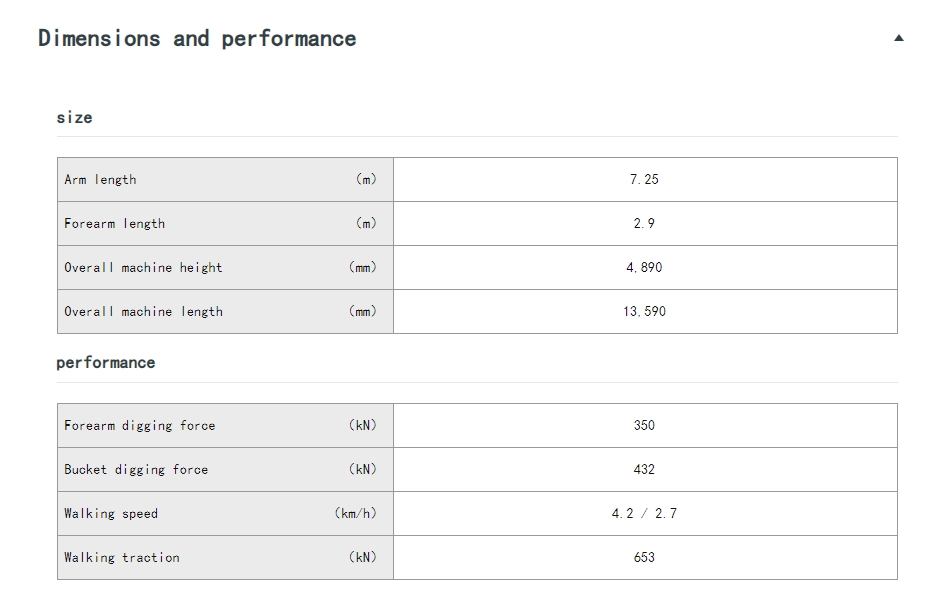
Task: Collapse the Dimensions and performance section arrow
Action: pyautogui.click(x=898, y=38)
